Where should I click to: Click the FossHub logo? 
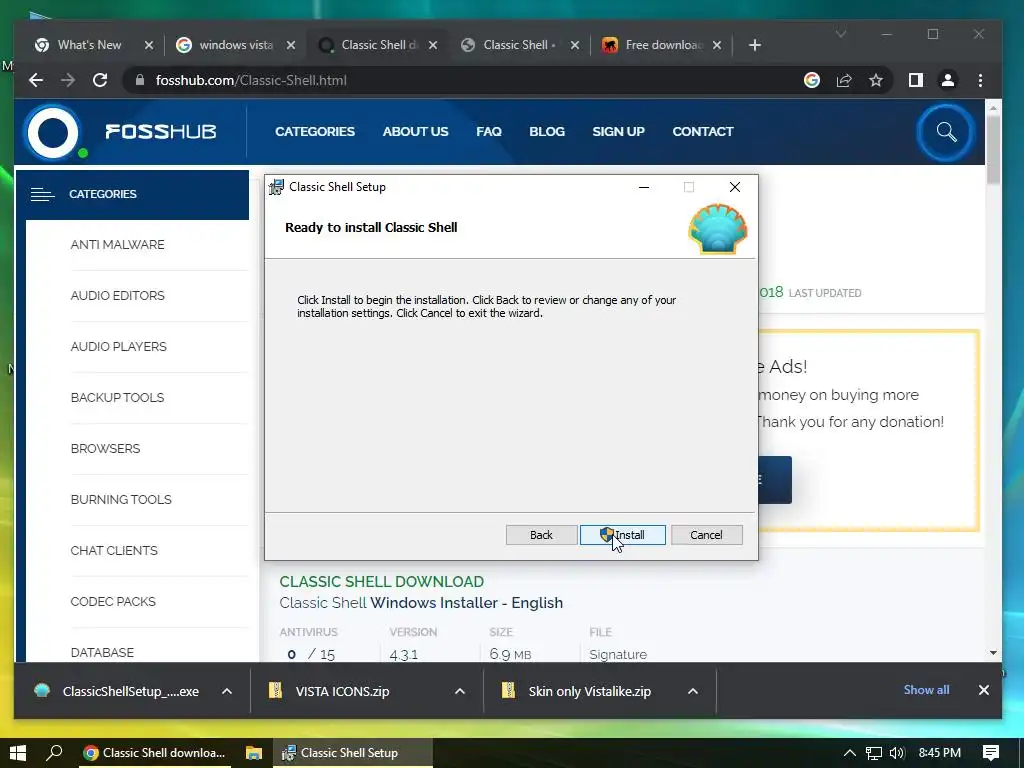coord(121,131)
